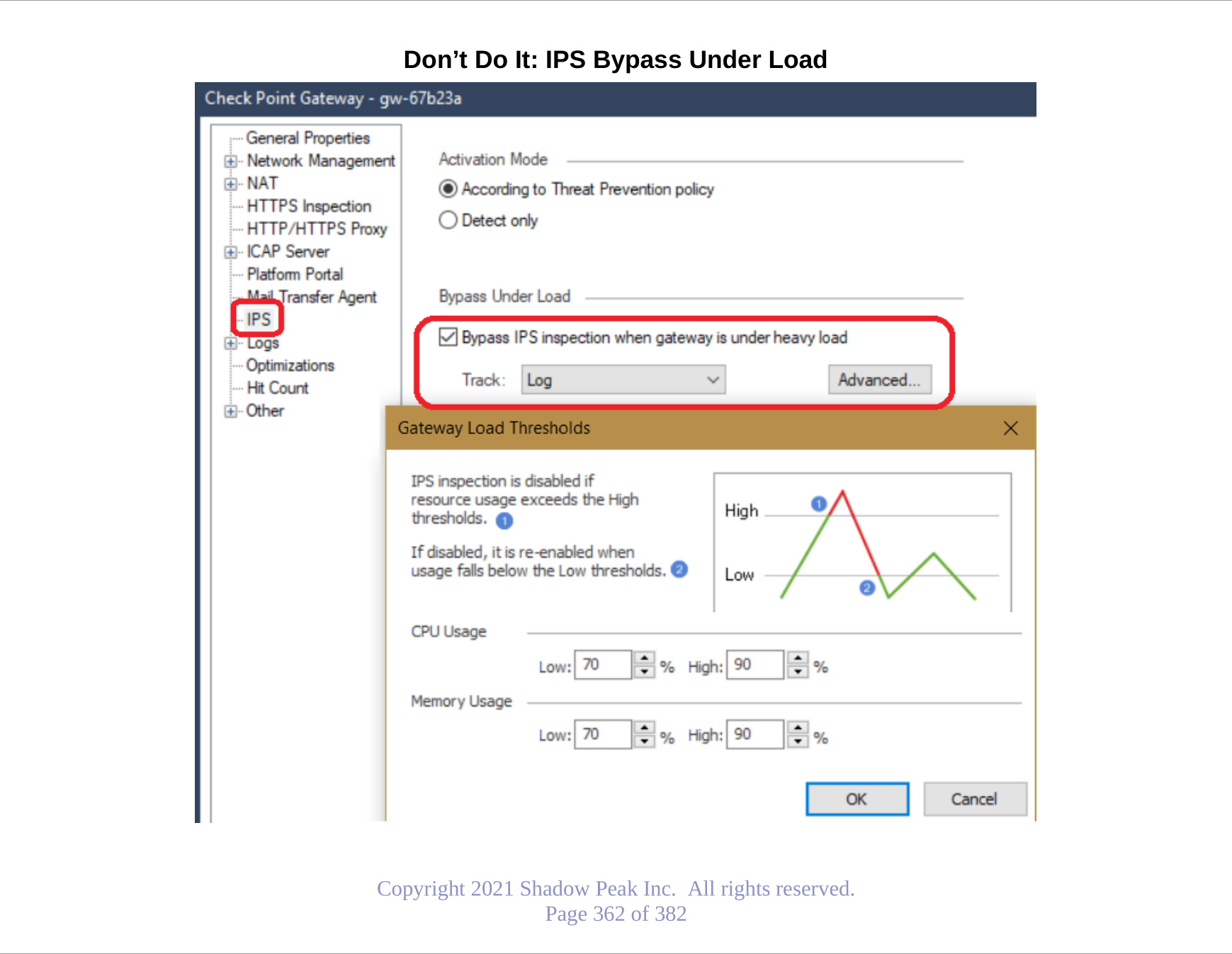This screenshot has height=954, width=1232.
Task: Decrease Memory Usage High threshold with down arrow
Action: pyautogui.click(x=798, y=742)
